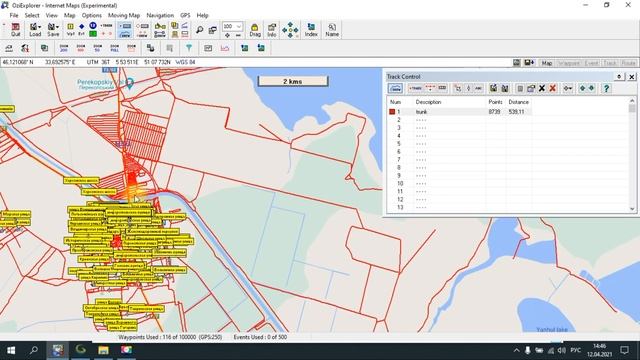
Task: Click the Zoom 200 toolbar button
Action: [x=64, y=48]
